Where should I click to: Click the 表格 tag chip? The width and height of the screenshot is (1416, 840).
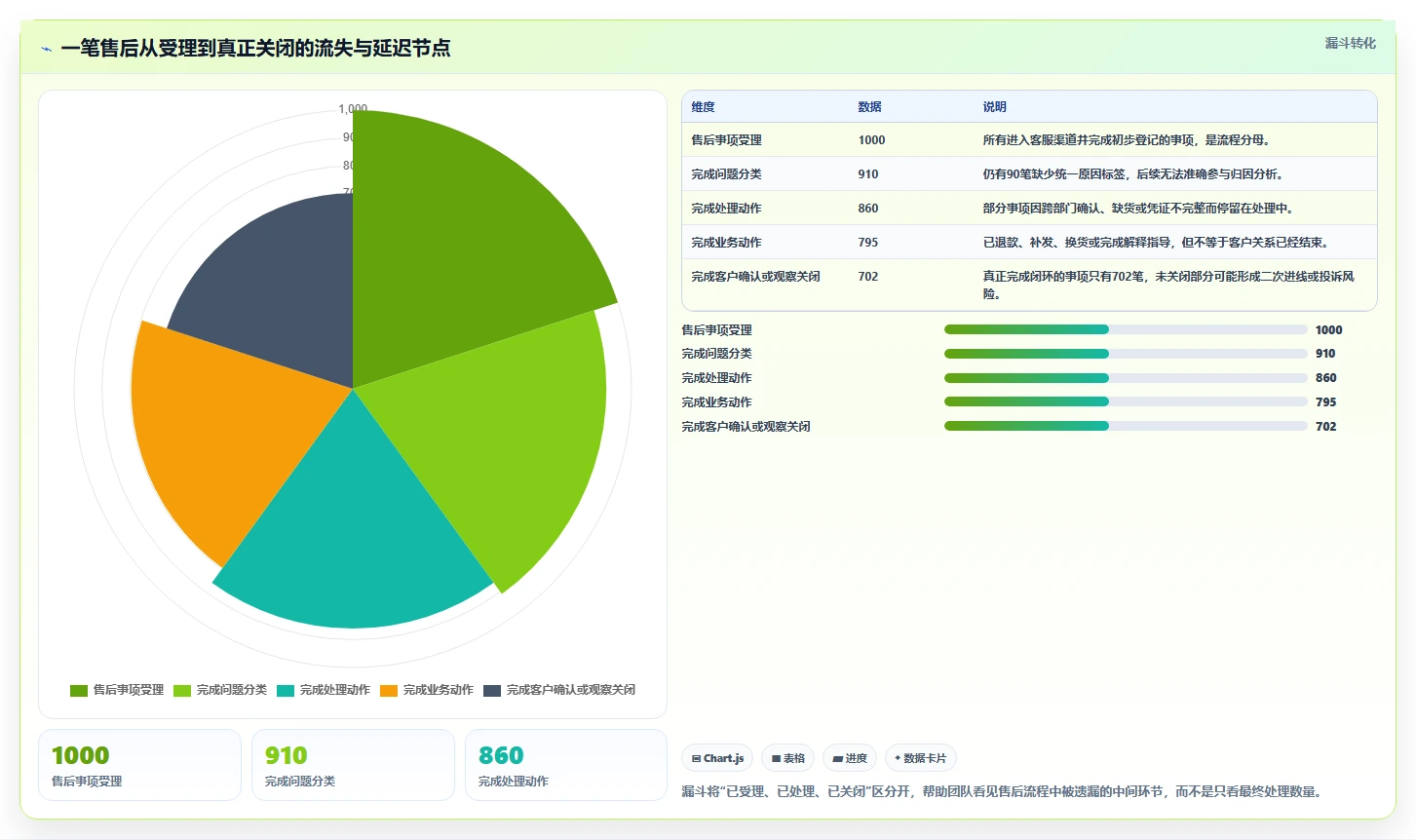tap(787, 758)
